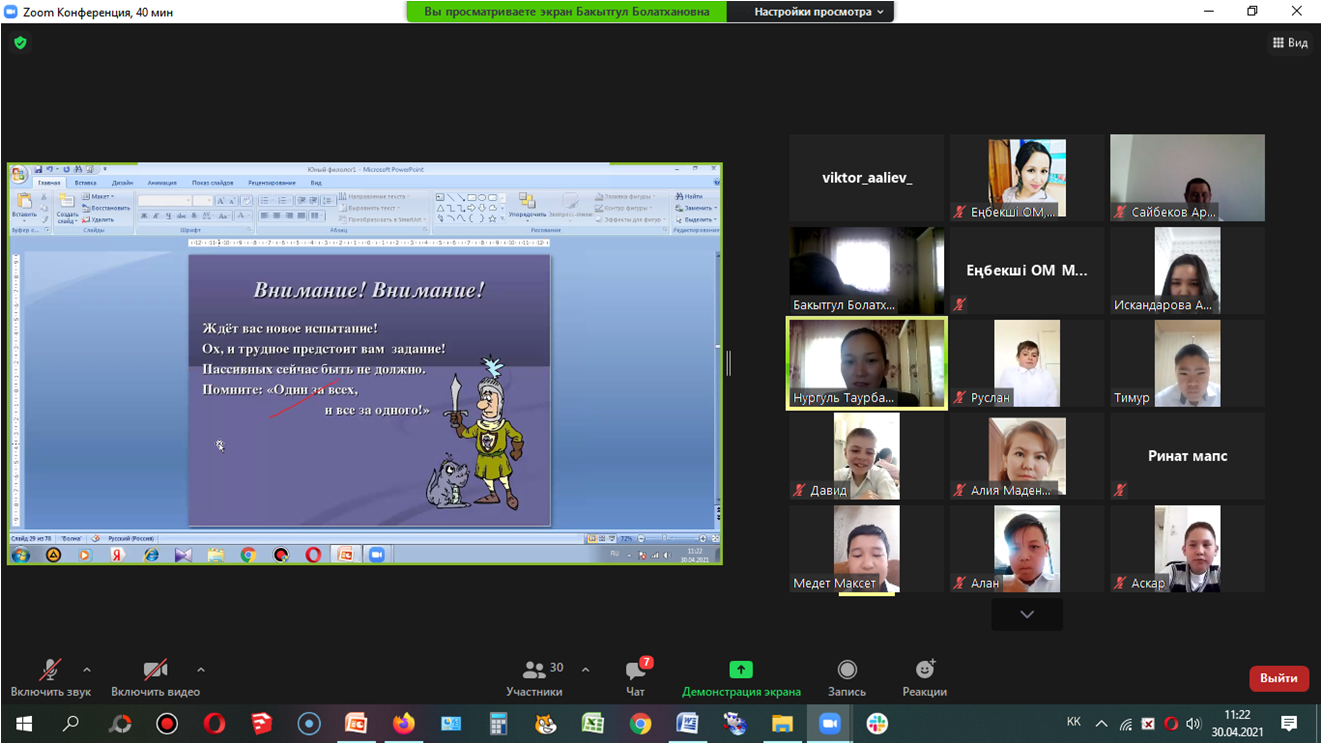Start recording with the Запись button
The image size is (1322, 744).
[x=847, y=677]
